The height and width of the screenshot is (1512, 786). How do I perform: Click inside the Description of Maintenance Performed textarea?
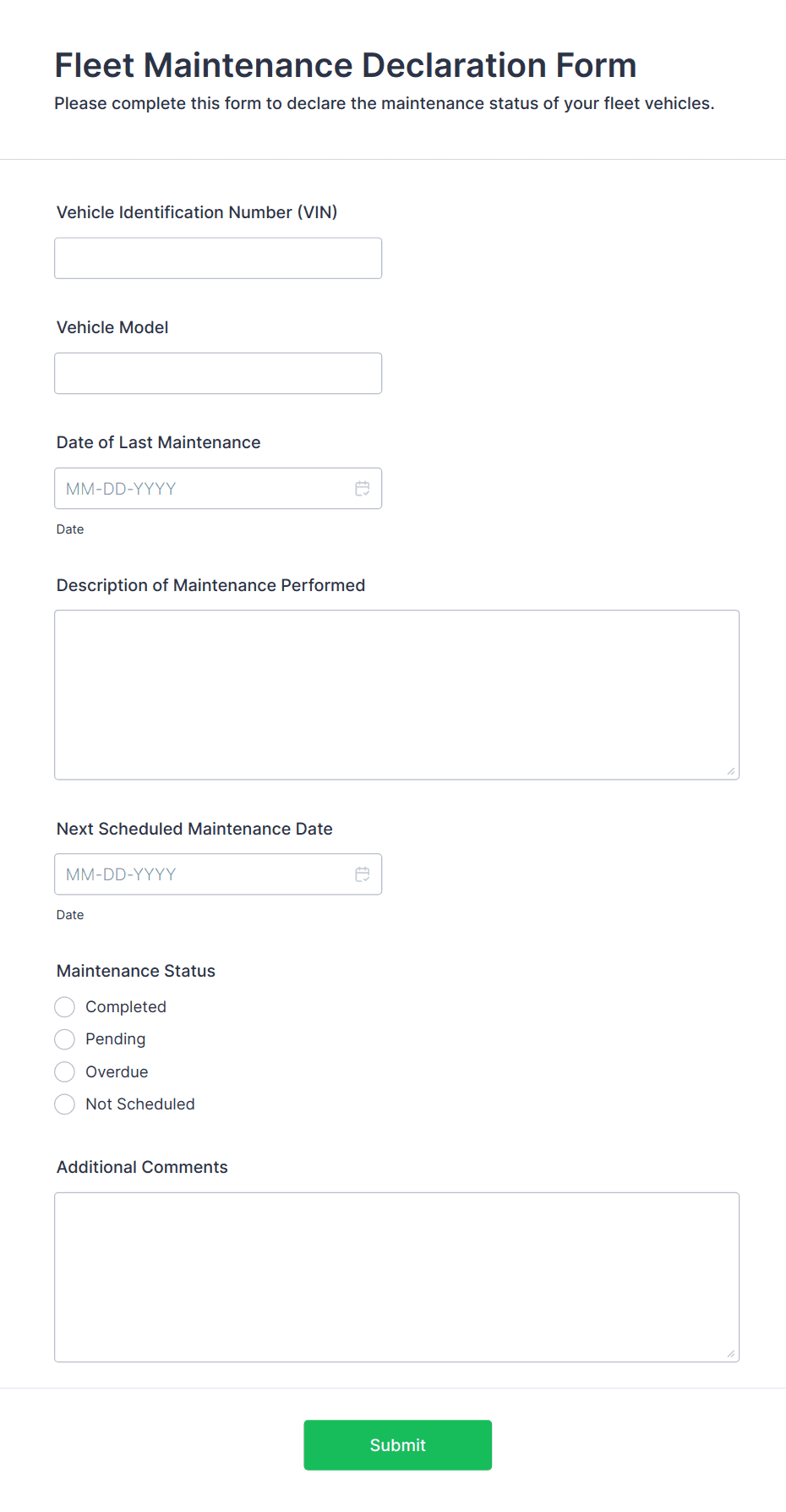(396, 693)
